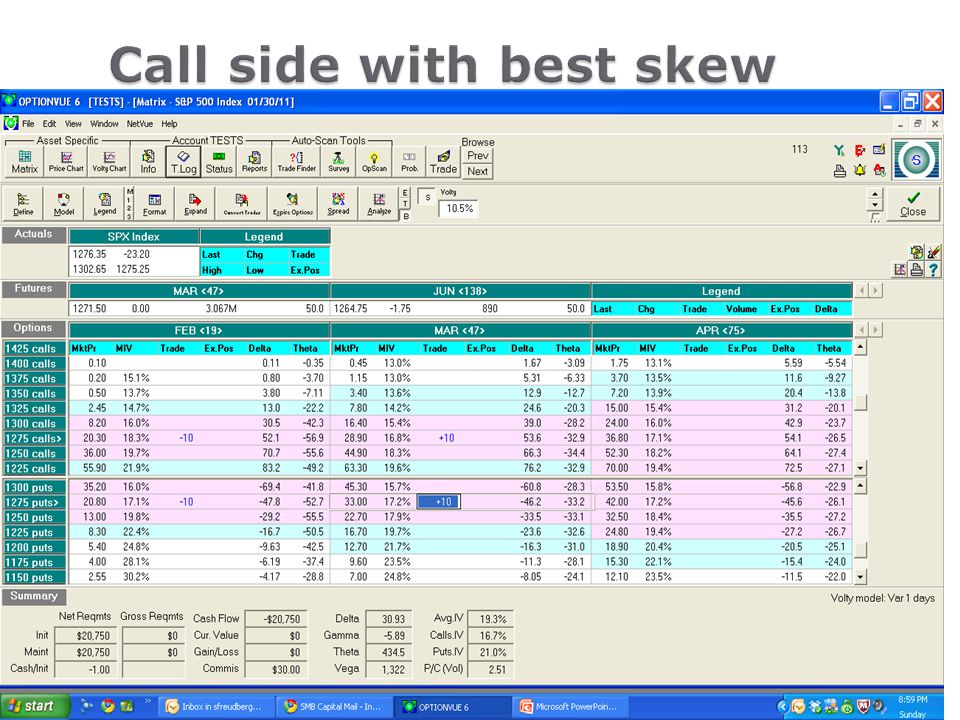Click the Analyze button
This screenshot has width=960, height=720.
379,204
